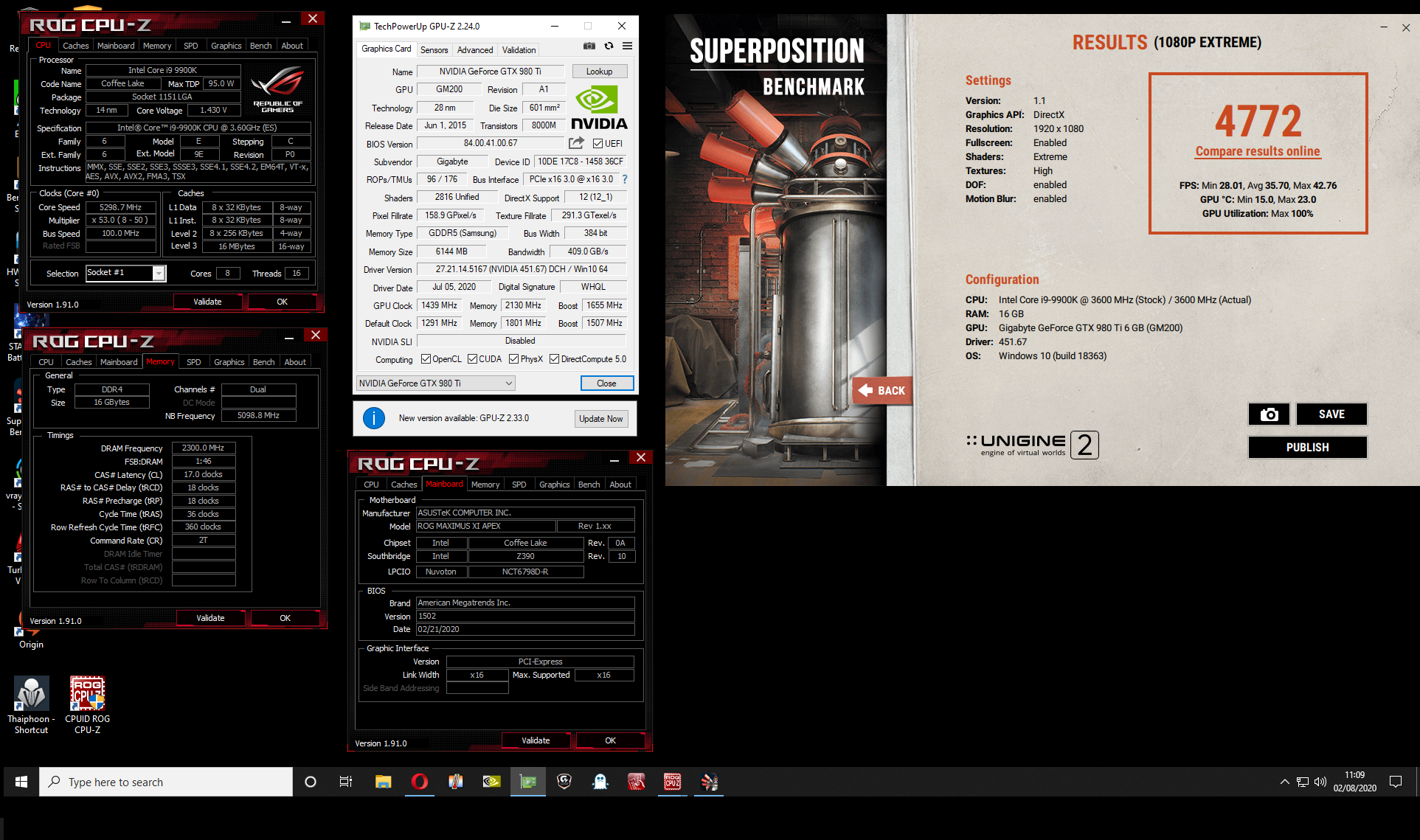1420x840 pixels.
Task: Open the network icon in system tray
Action: pos(1303,782)
